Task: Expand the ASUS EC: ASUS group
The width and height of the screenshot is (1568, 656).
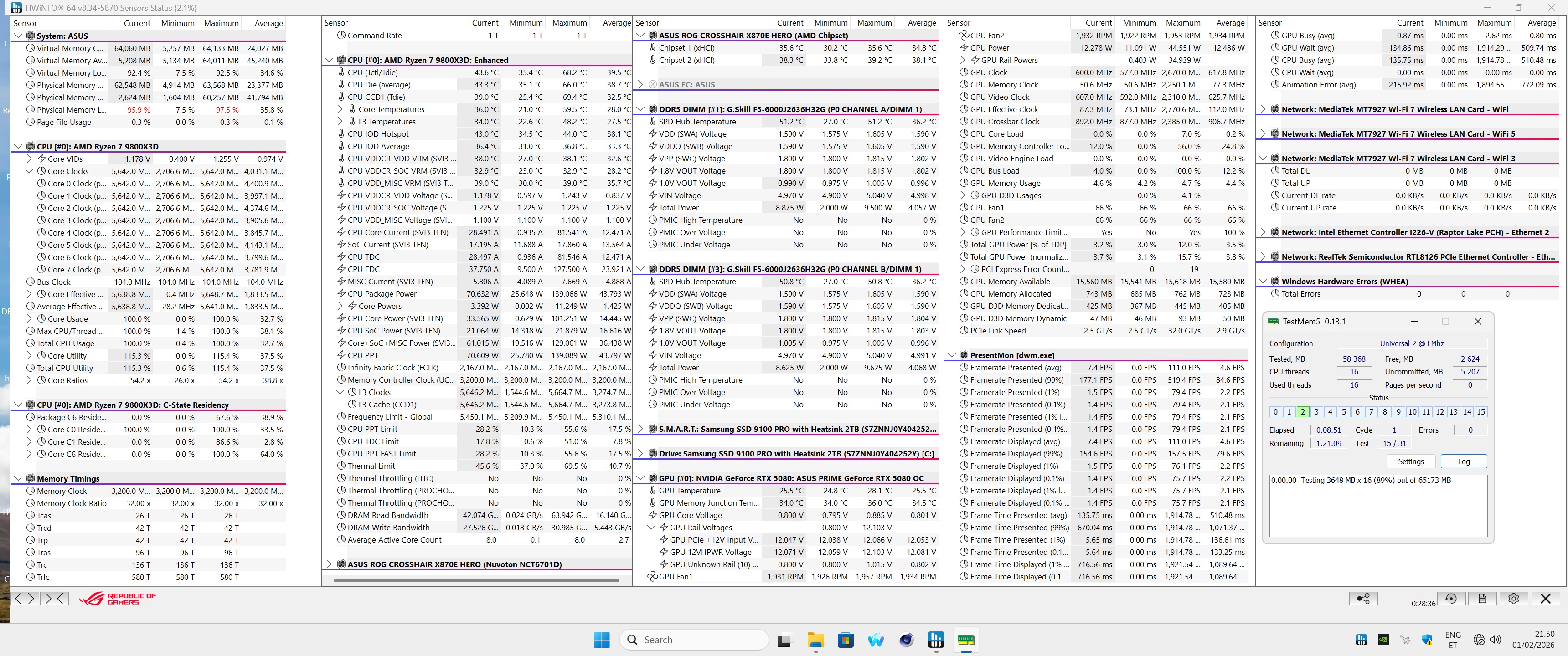Action: (640, 85)
